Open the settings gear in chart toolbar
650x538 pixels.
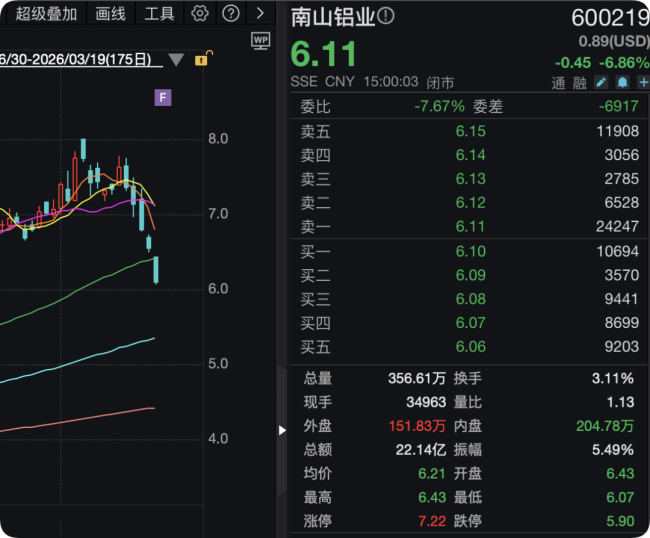[200, 13]
